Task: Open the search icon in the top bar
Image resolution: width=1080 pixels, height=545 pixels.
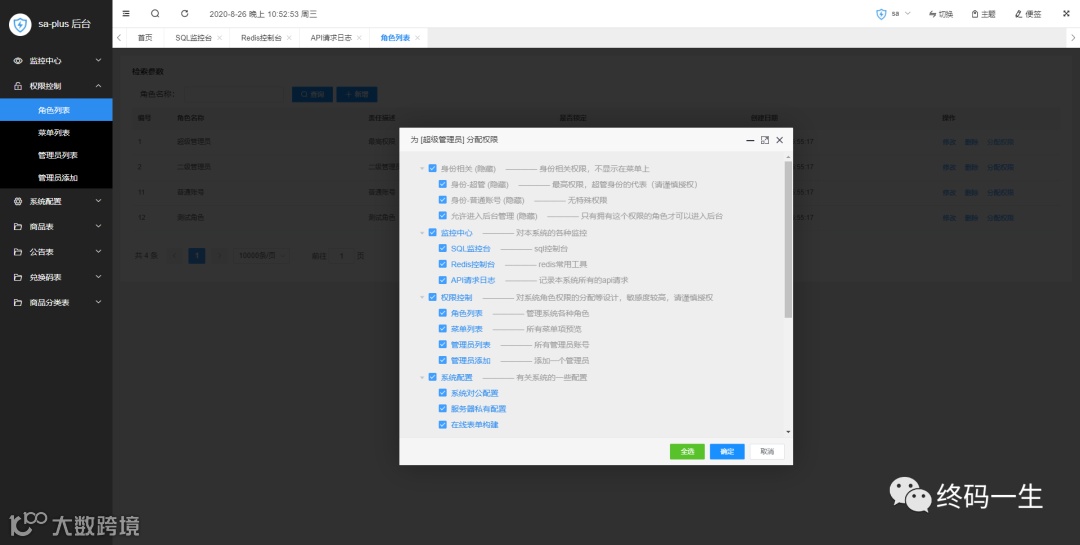Action: pyautogui.click(x=155, y=14)
